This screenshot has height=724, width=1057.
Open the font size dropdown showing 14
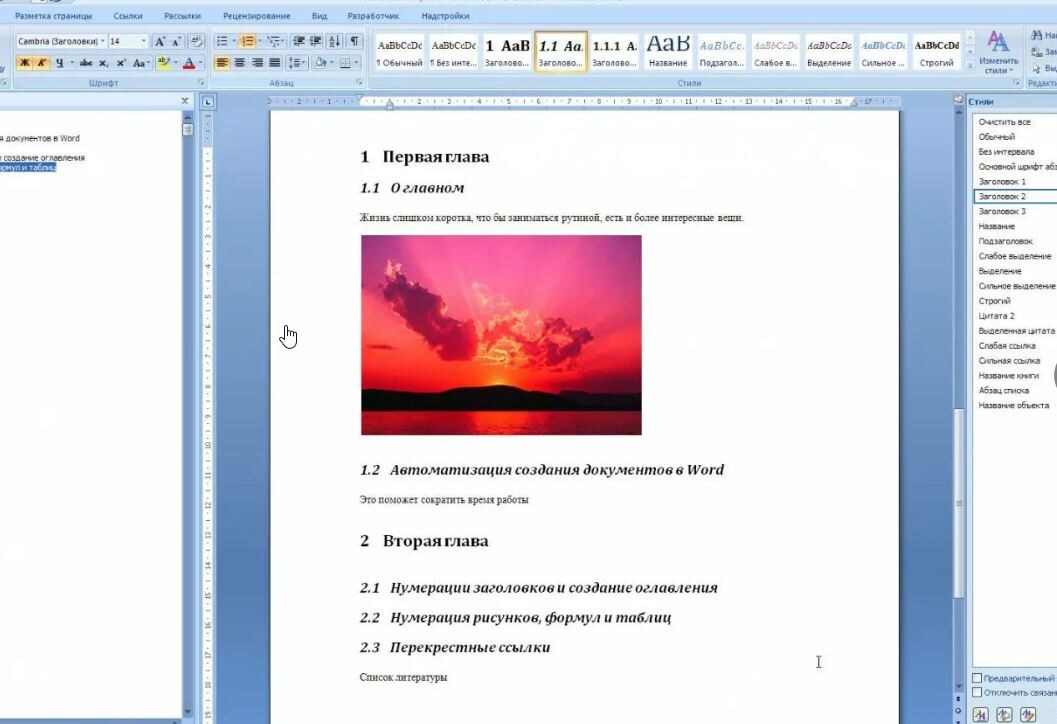click(144, 42)
